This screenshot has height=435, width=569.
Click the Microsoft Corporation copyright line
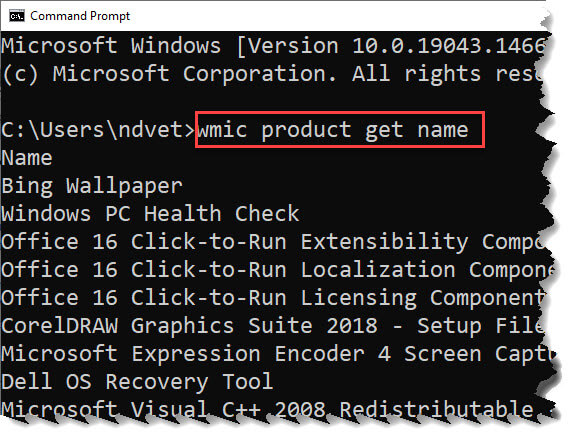[272, 74]
